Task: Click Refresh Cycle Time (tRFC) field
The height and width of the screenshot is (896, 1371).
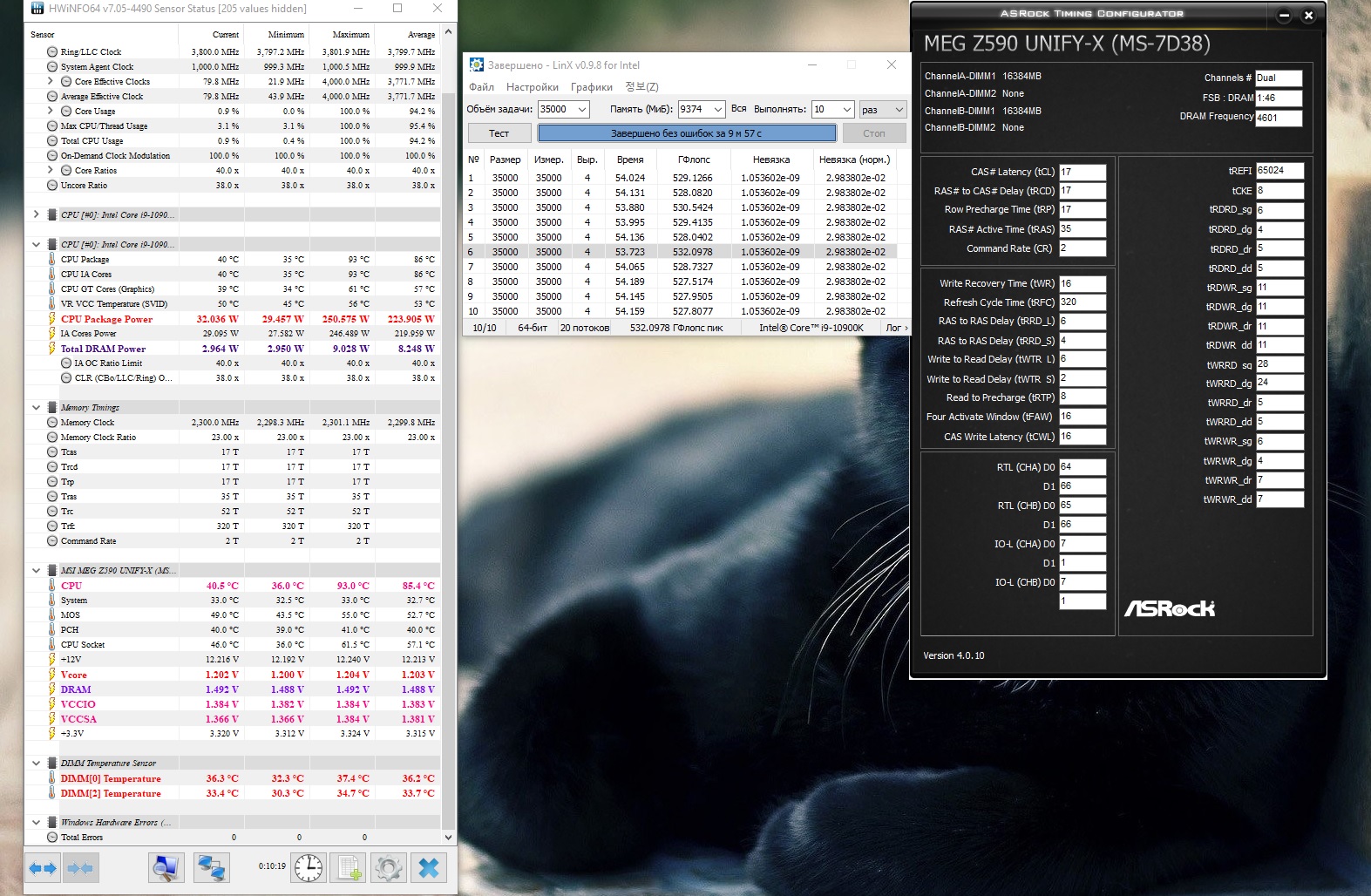Action: pos(1082,302)
